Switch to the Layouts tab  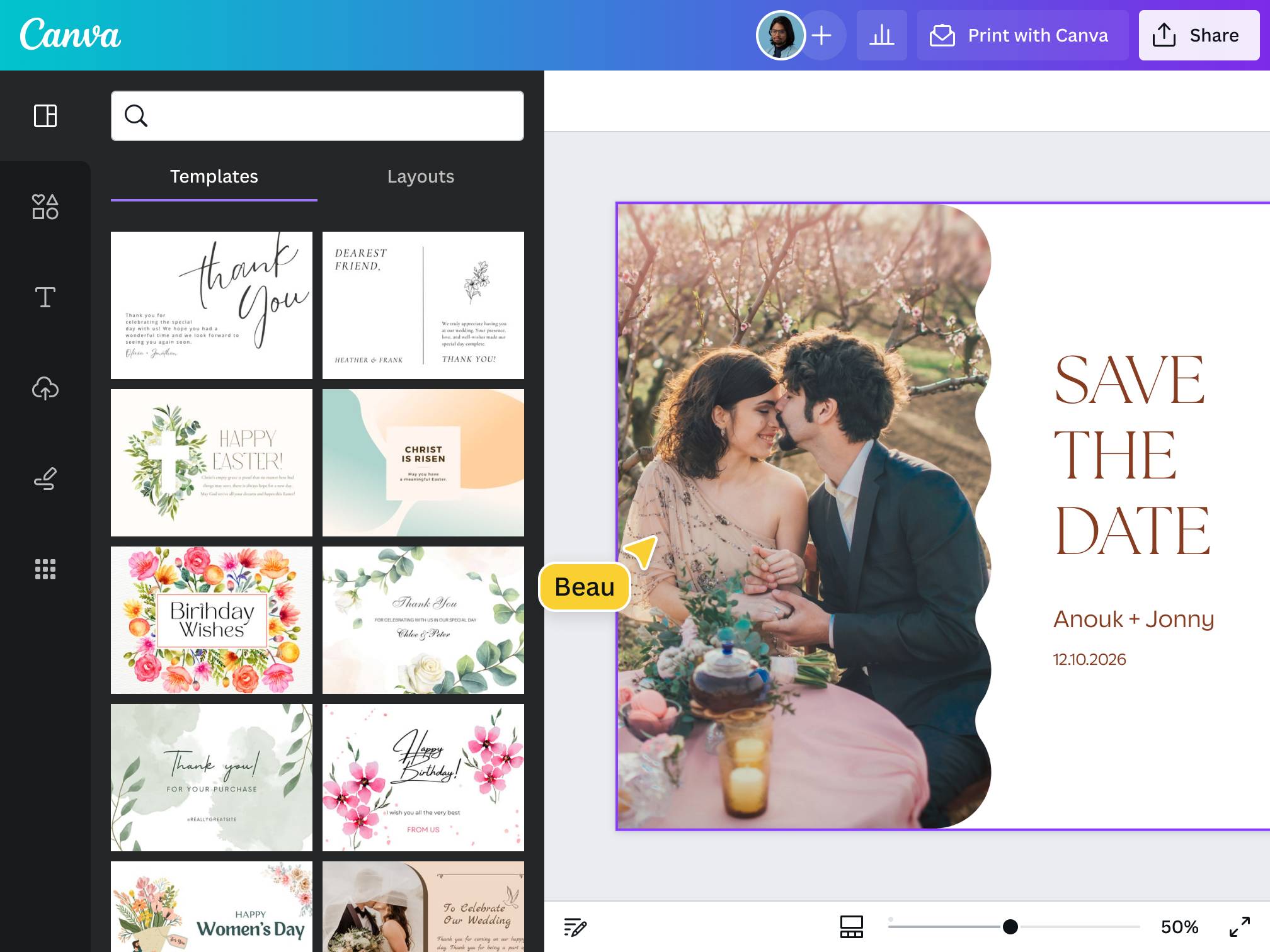[x=420, y=177]
